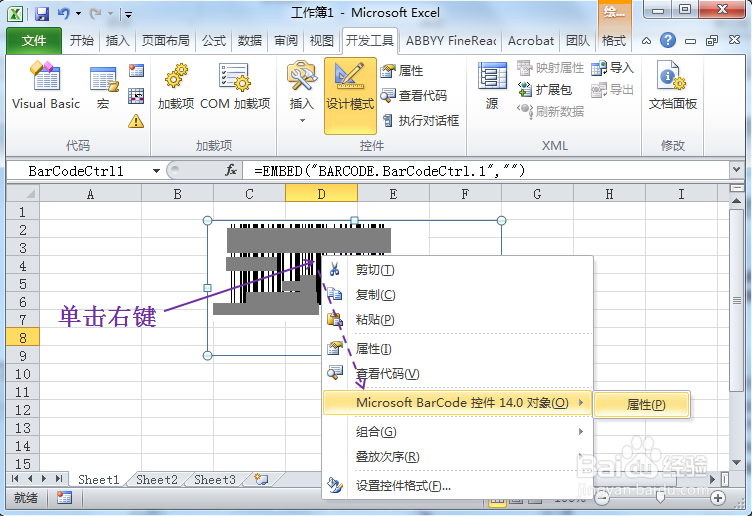
Task: Switch to the Sheet2 worksheet tab
Action: click(x=157, y=480)
